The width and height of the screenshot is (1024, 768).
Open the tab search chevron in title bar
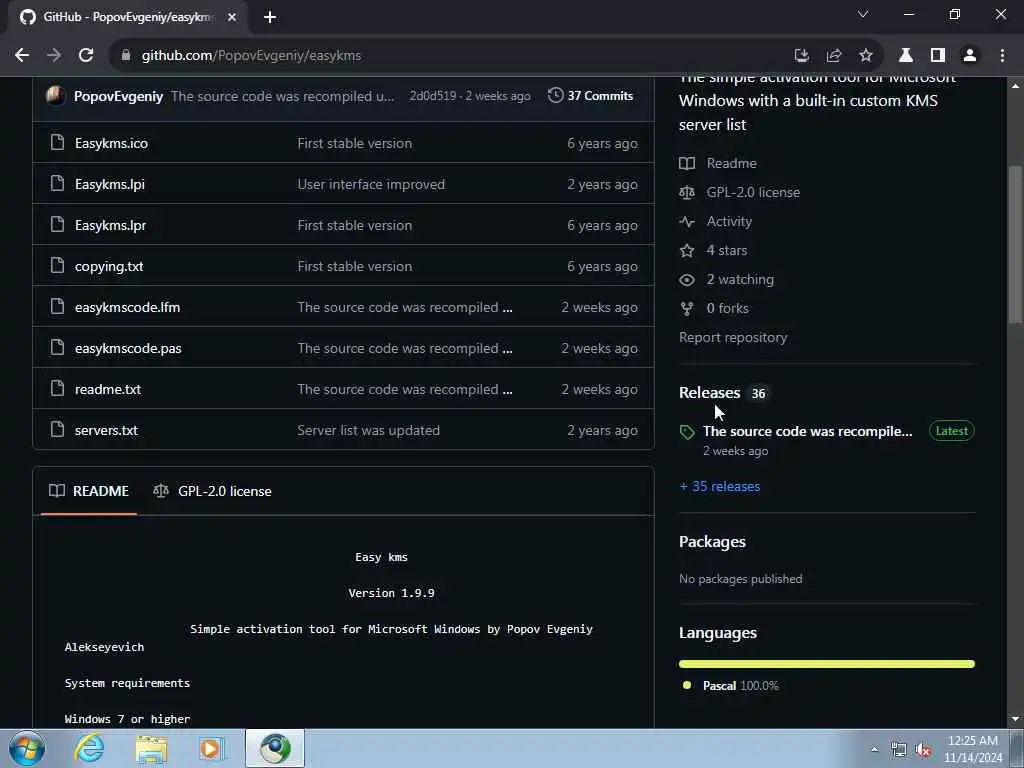(863, 14)
